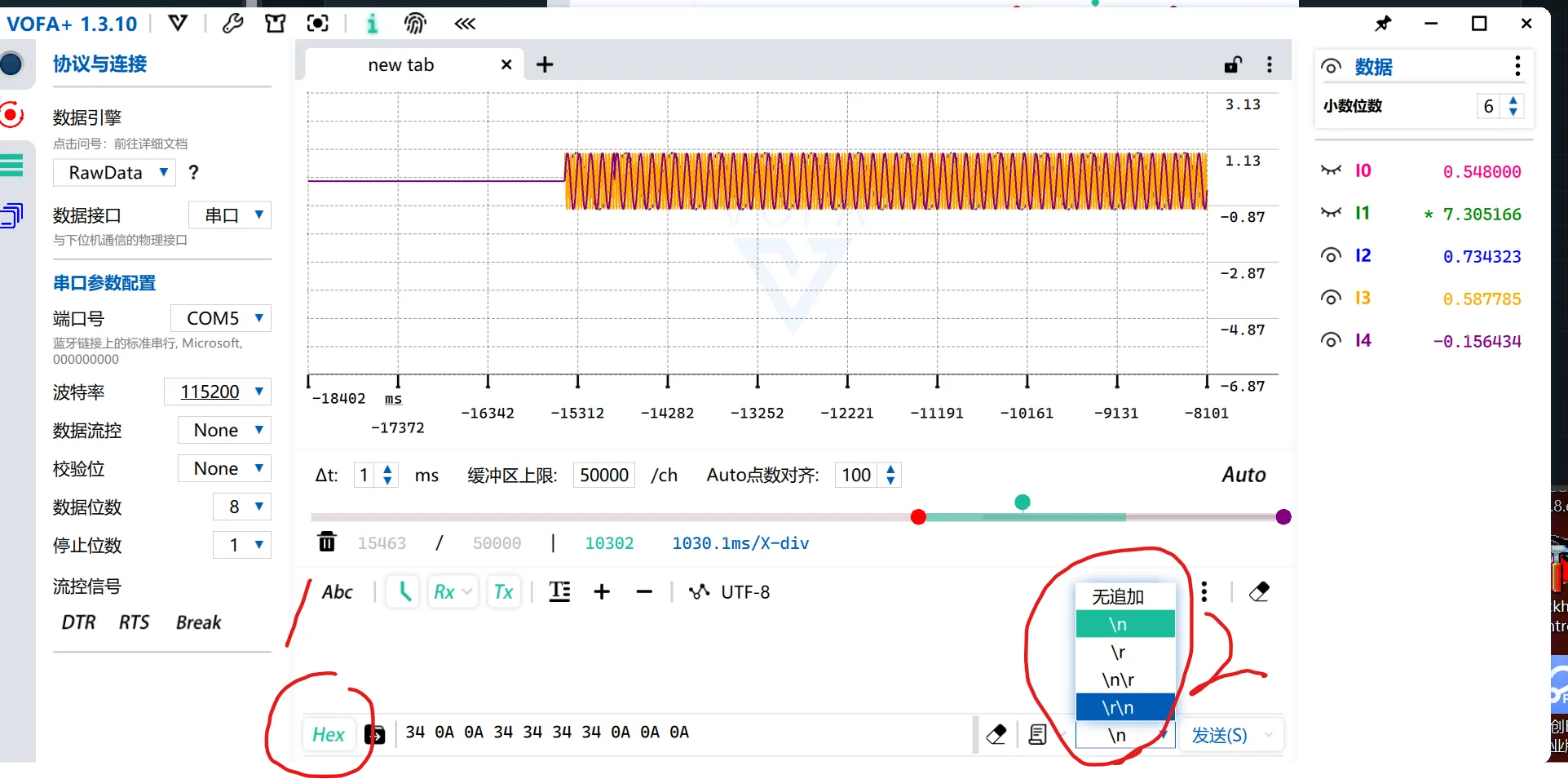Select the \n\r append option
The width and height of the screenshot is (1568, 779).
[x=1125, y=679]
